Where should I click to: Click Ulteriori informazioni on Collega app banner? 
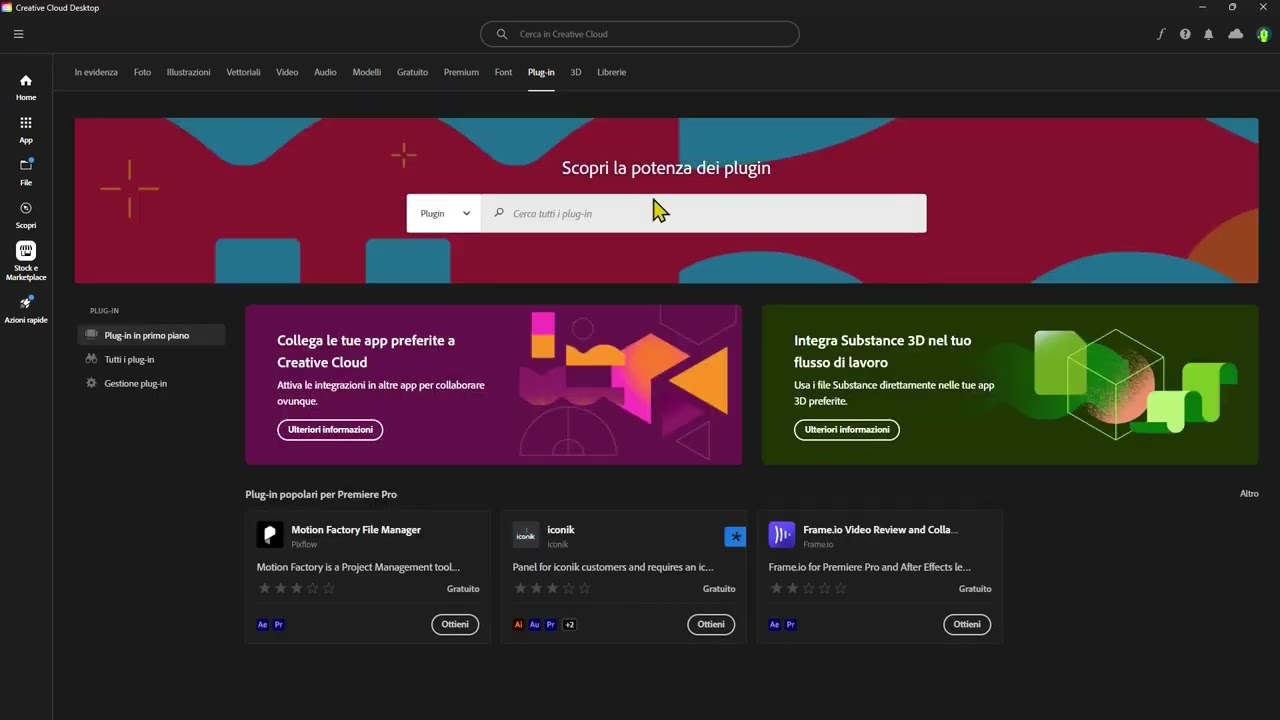330,430
